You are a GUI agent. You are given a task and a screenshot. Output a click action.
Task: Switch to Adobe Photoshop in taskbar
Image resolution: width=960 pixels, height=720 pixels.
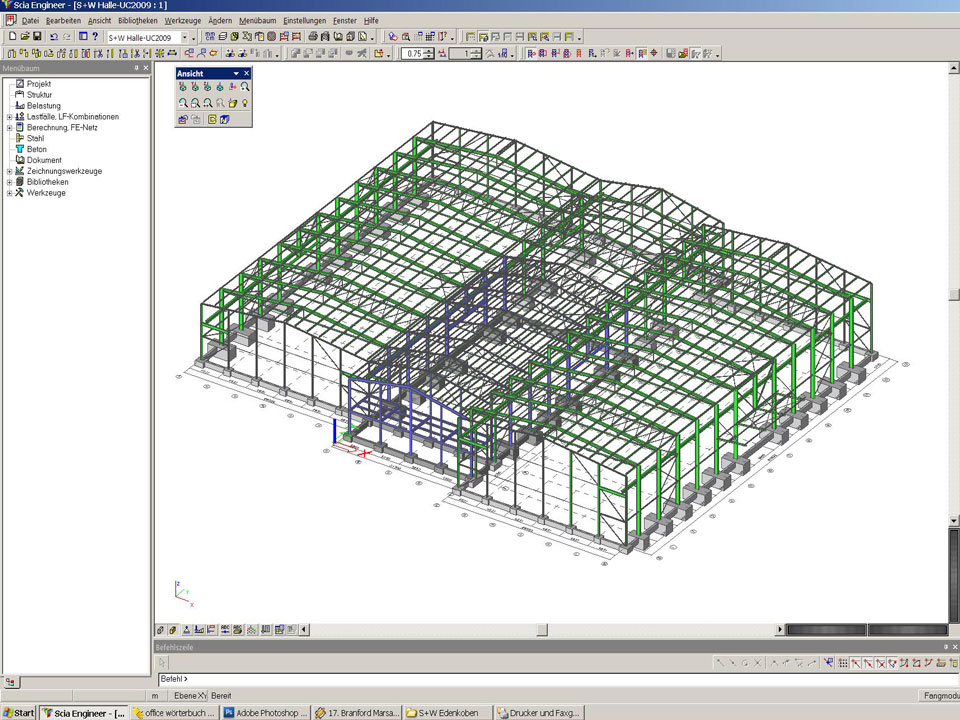pyautogui.click(x=266, y=713)
